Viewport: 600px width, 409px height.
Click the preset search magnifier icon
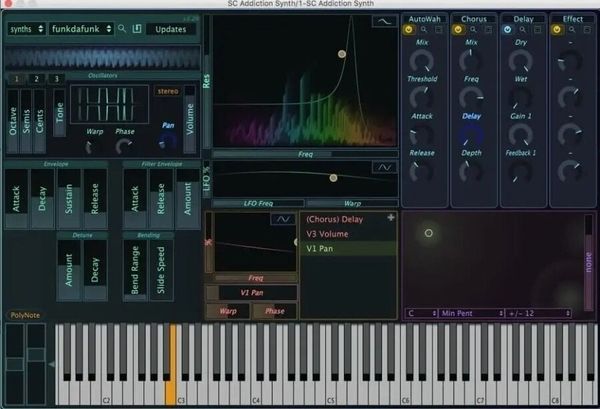(x=122, y=29)
